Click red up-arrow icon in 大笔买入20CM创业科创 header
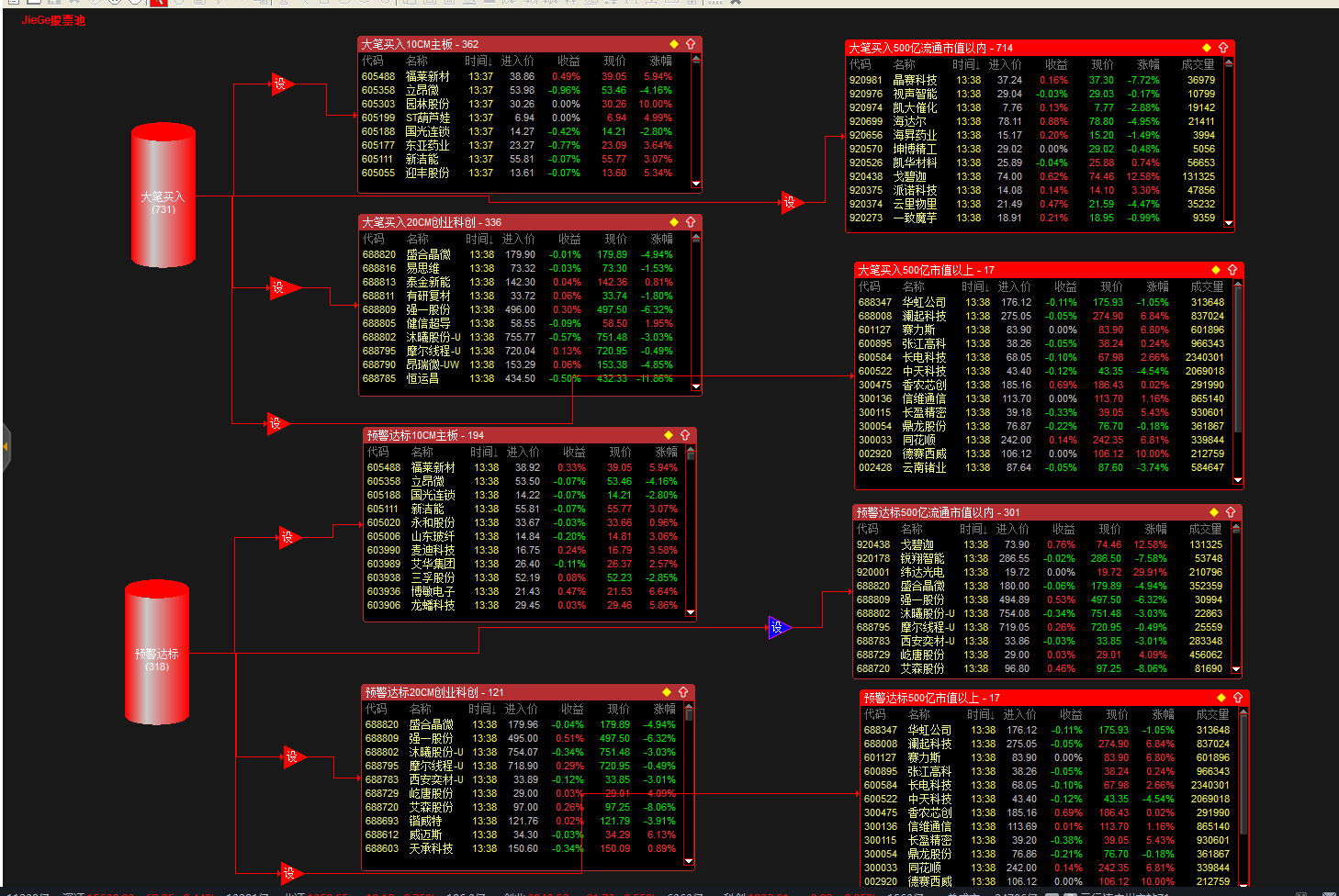Viewport: 1339px width, 896px height. point(691,222)
